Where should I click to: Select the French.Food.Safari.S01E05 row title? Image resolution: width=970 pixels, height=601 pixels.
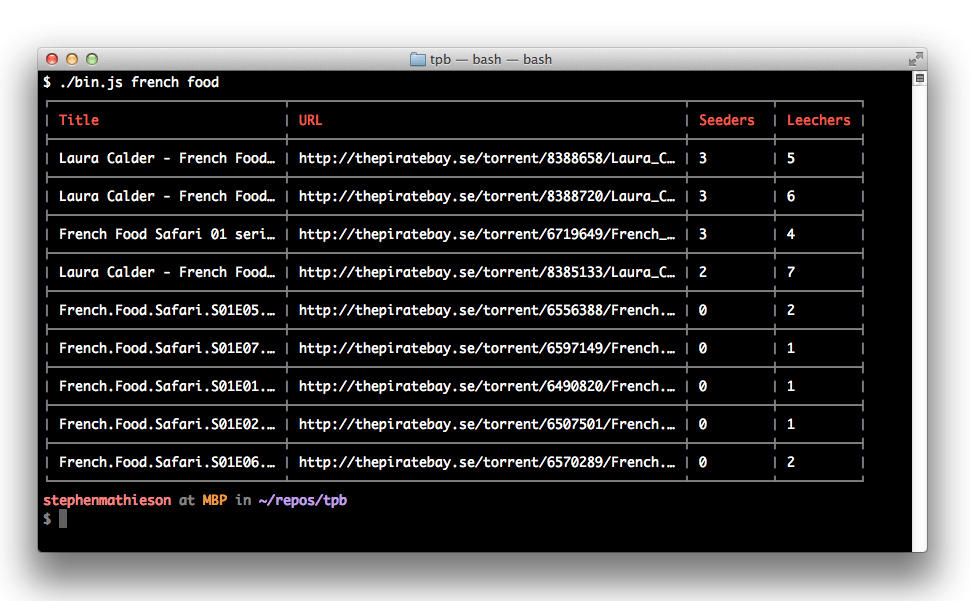[x=166, y=310]
